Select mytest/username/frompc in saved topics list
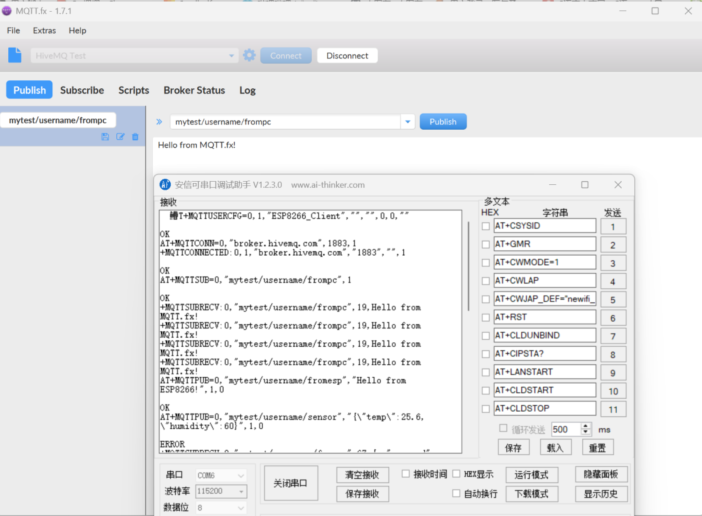 [58, 120]
